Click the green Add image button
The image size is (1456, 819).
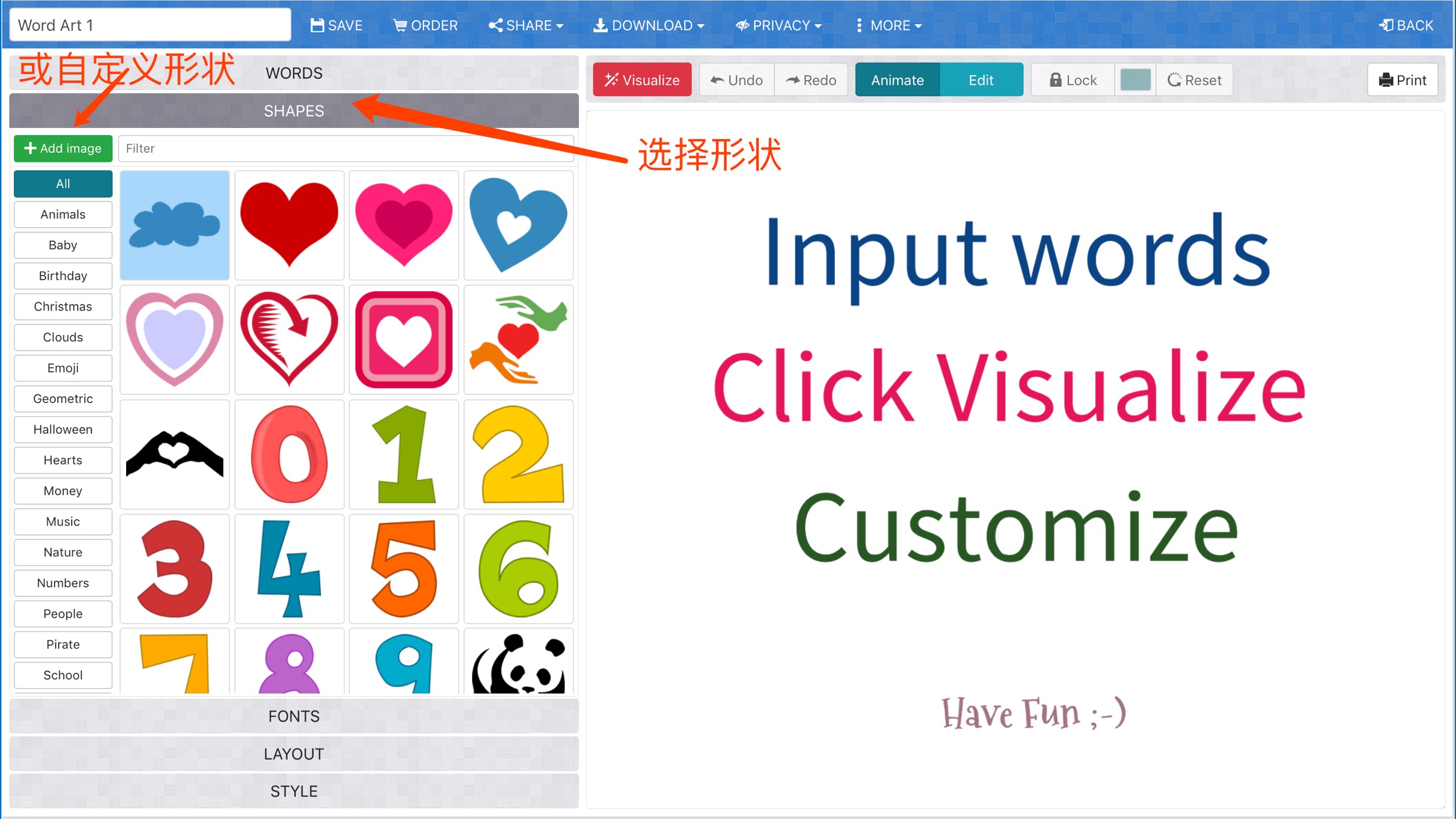coord(63,149)
